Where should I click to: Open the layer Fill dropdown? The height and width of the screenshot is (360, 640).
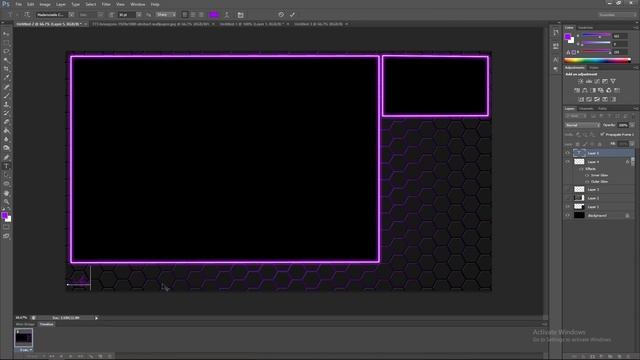click(632, 144)
